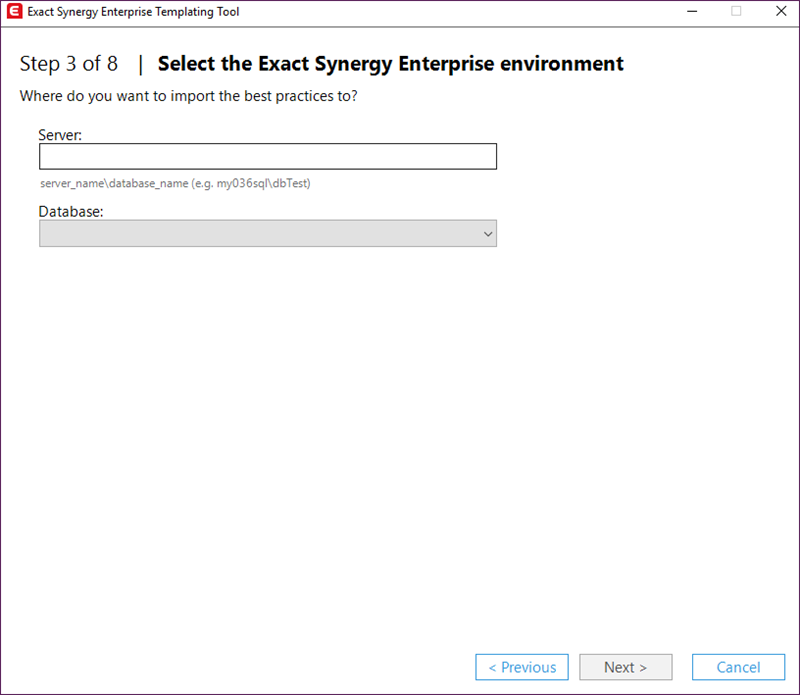The height and width of the screenshot is (695, 800).
Task: Click the 'Step 3 of 8' heading text
Action: point(69,64)
